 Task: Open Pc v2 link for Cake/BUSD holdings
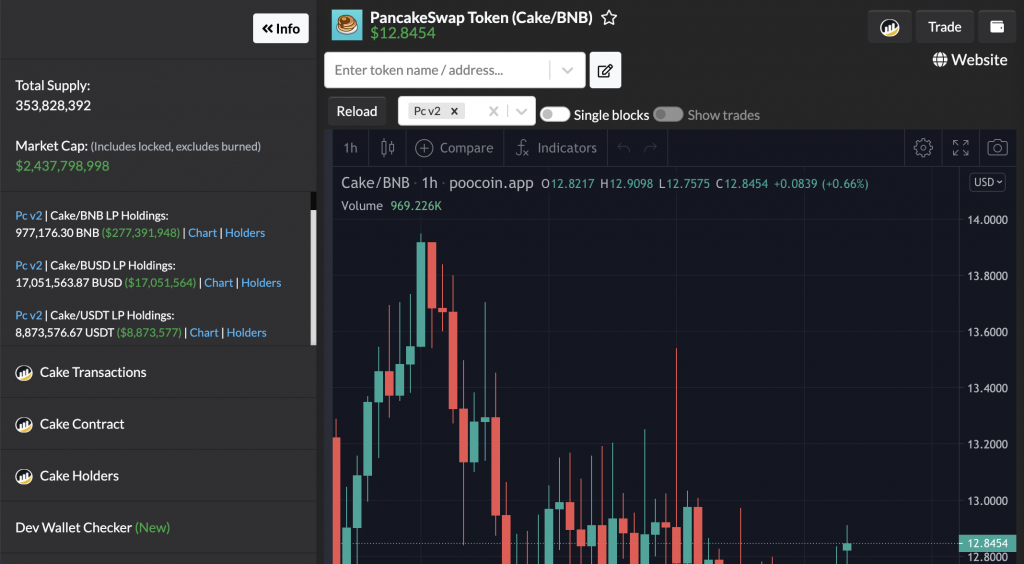pos(29,266)
